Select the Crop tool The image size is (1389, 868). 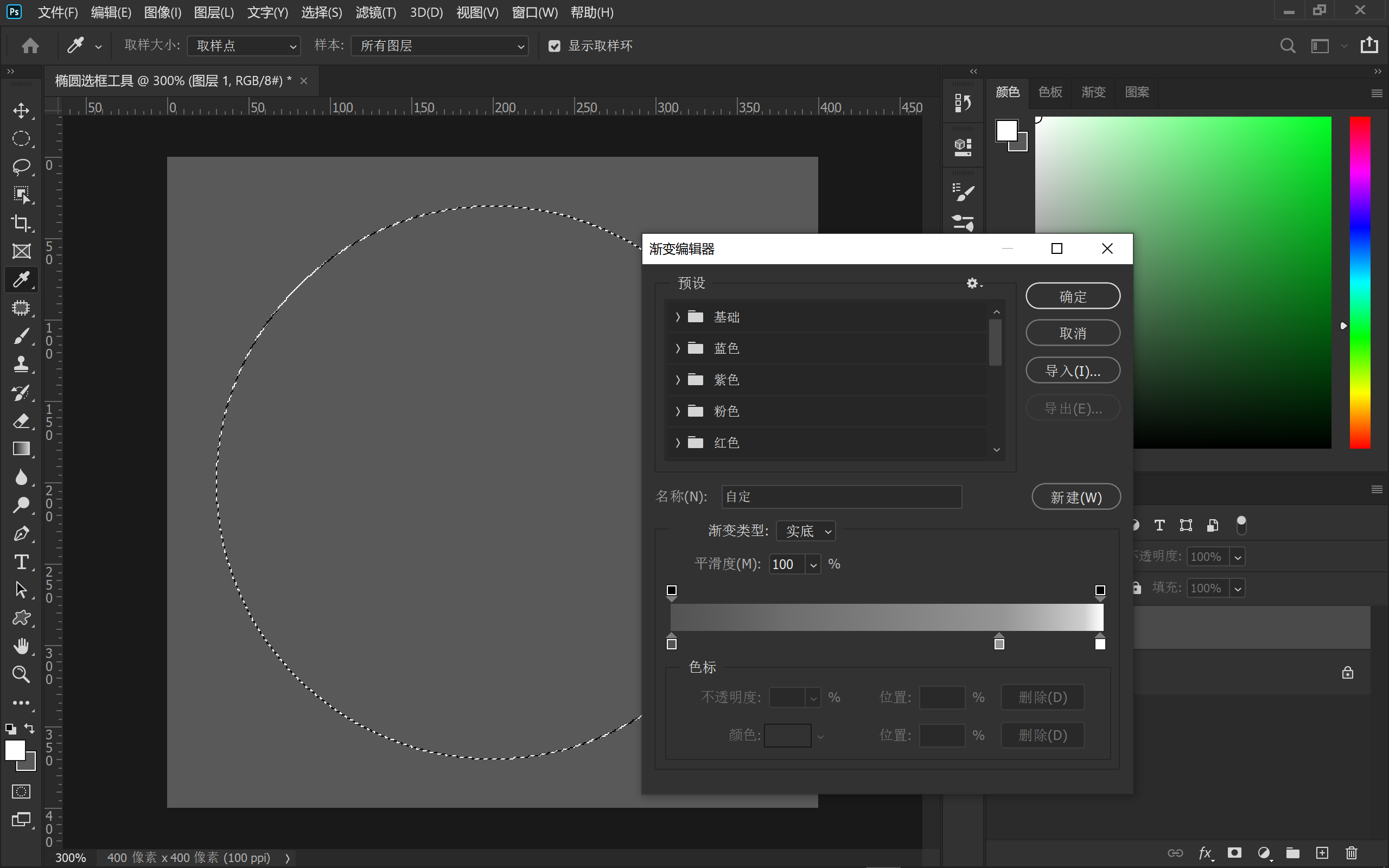[x=21, y=223]
